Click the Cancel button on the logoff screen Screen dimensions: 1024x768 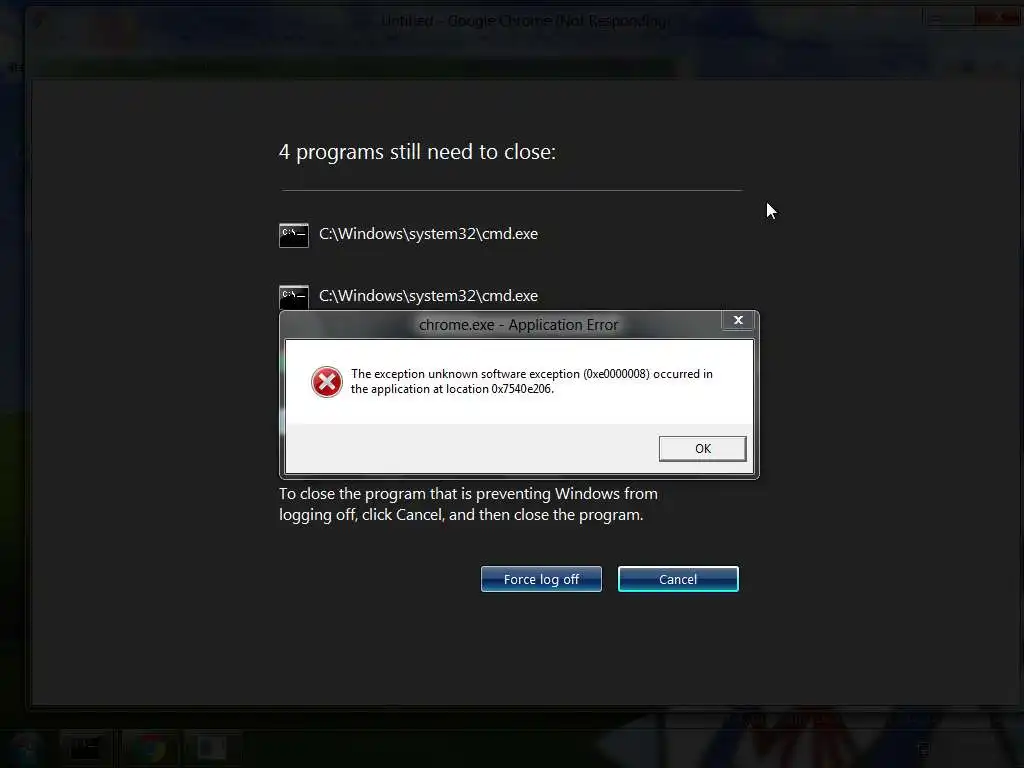pyautogui.click(x=678, y=579)
